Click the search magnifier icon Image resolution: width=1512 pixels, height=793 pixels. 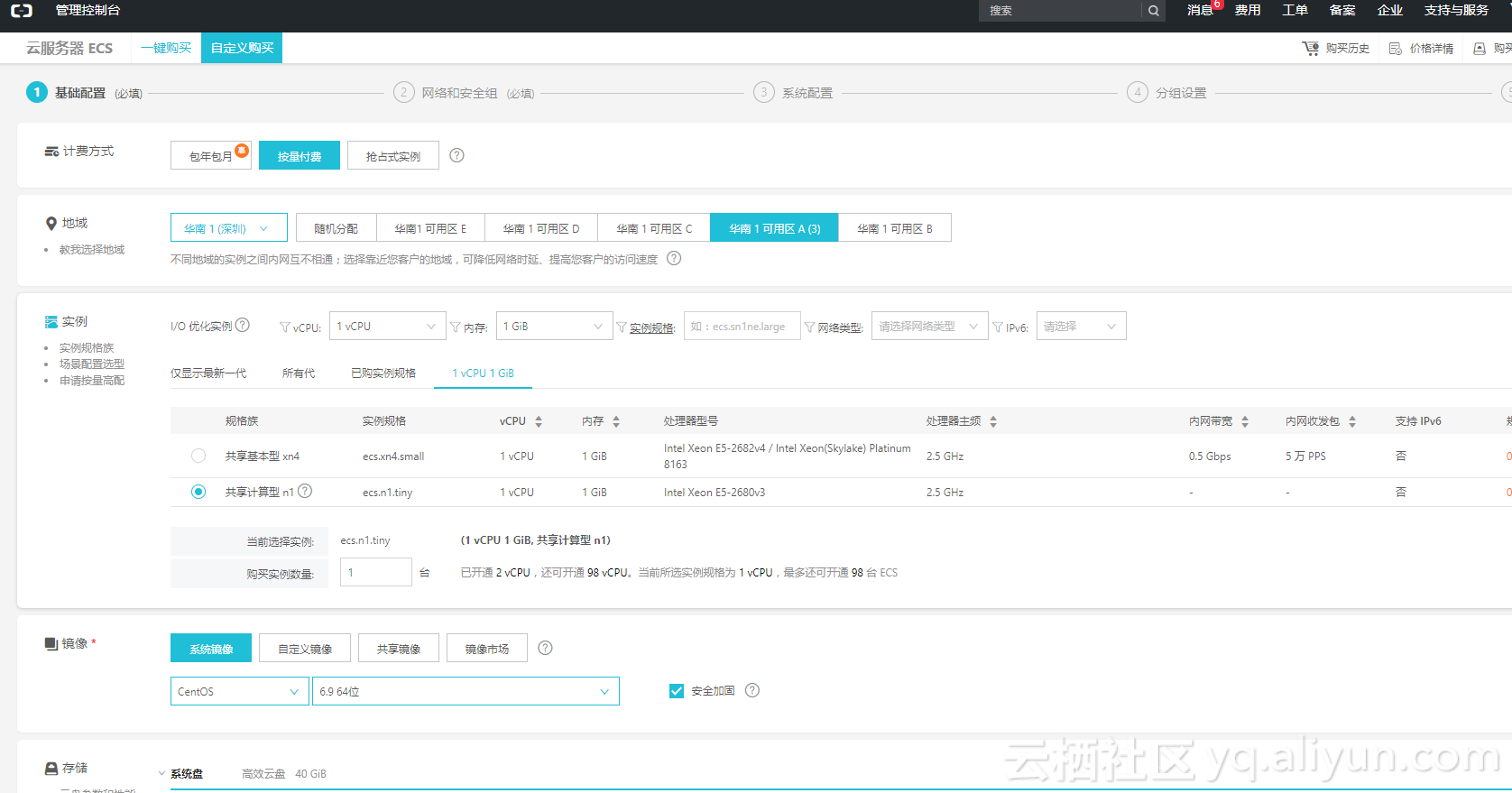pyautogui.click(x=1153, y=11)
